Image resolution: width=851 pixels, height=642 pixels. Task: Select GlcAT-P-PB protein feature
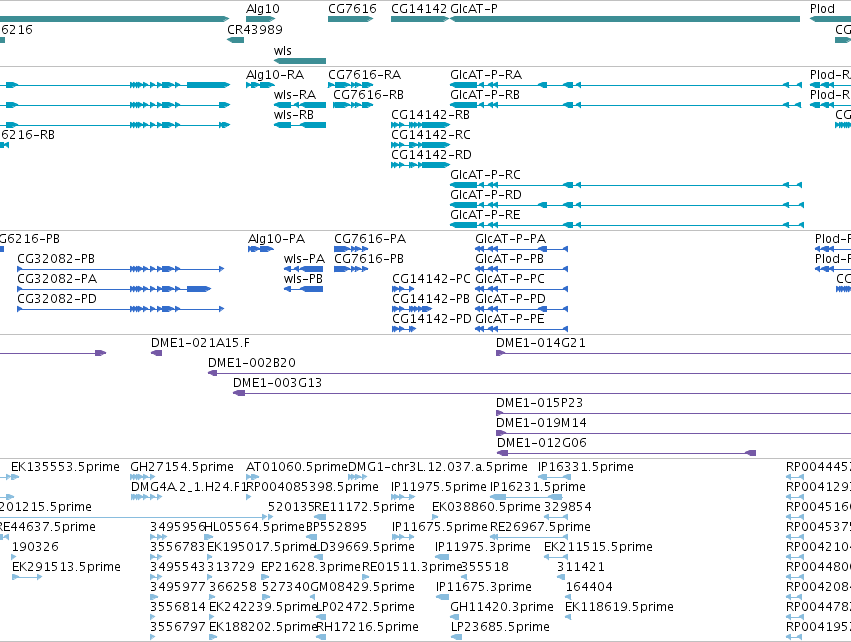click(522, 269)
